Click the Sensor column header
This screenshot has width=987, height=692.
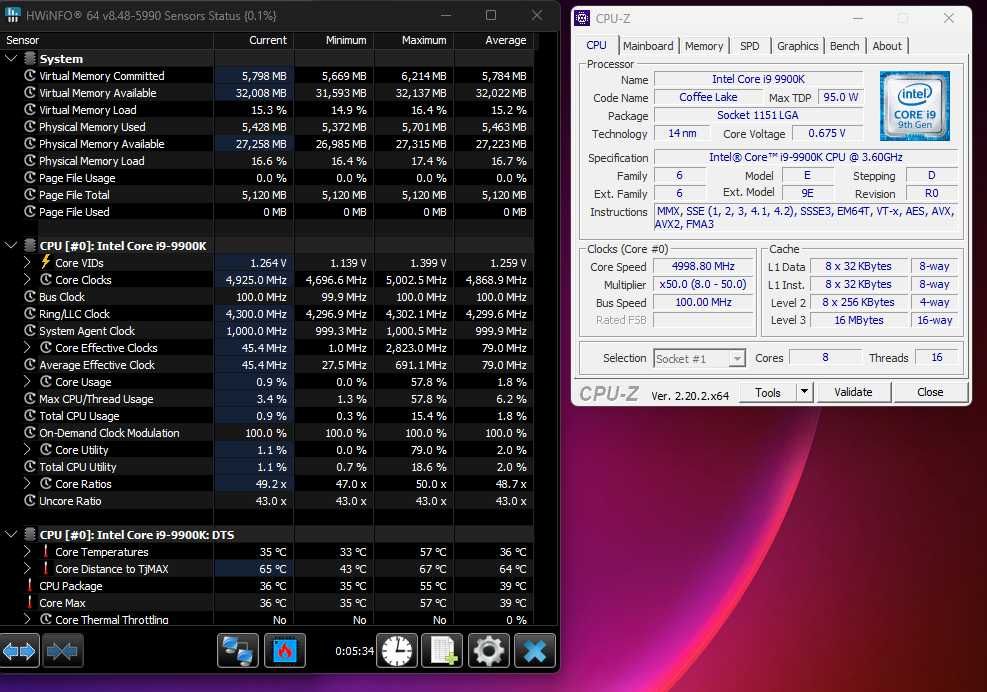pyautogui.click(x=106, y=40)
